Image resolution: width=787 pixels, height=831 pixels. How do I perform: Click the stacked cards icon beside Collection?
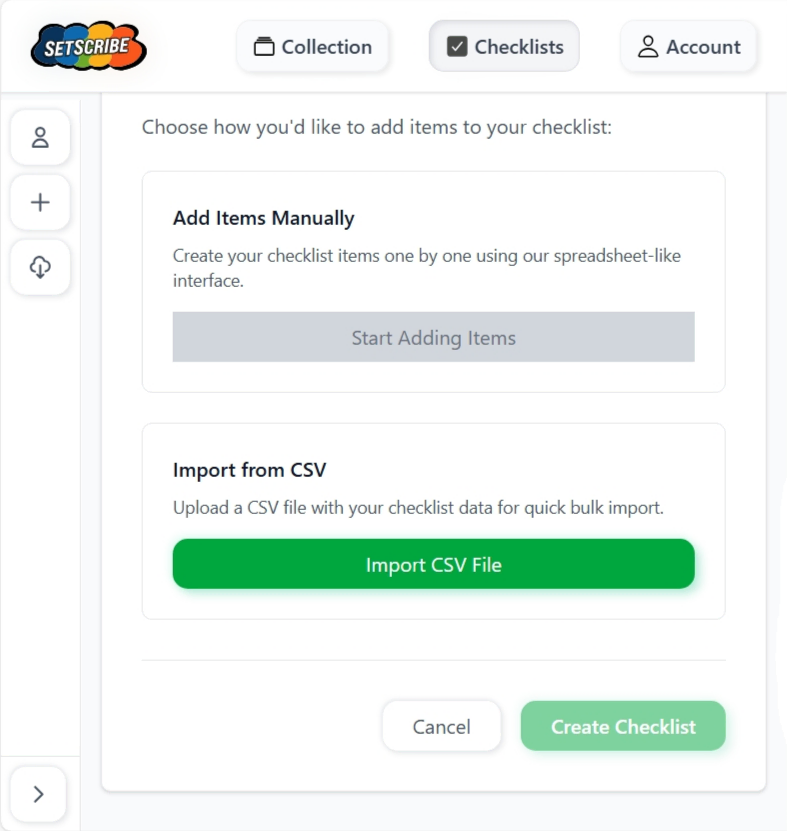264,47
